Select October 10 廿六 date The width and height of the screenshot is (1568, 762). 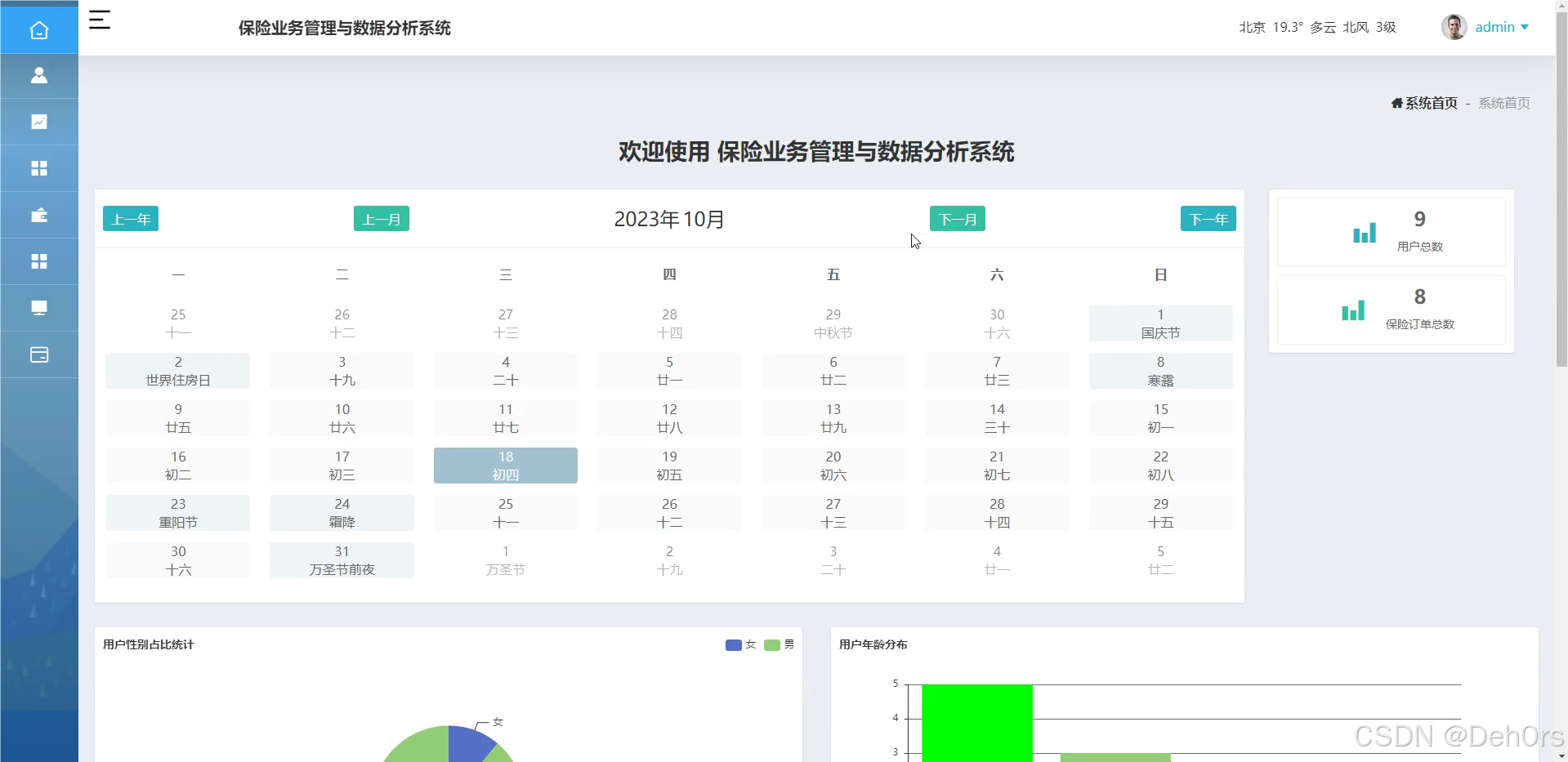(342, 418)
